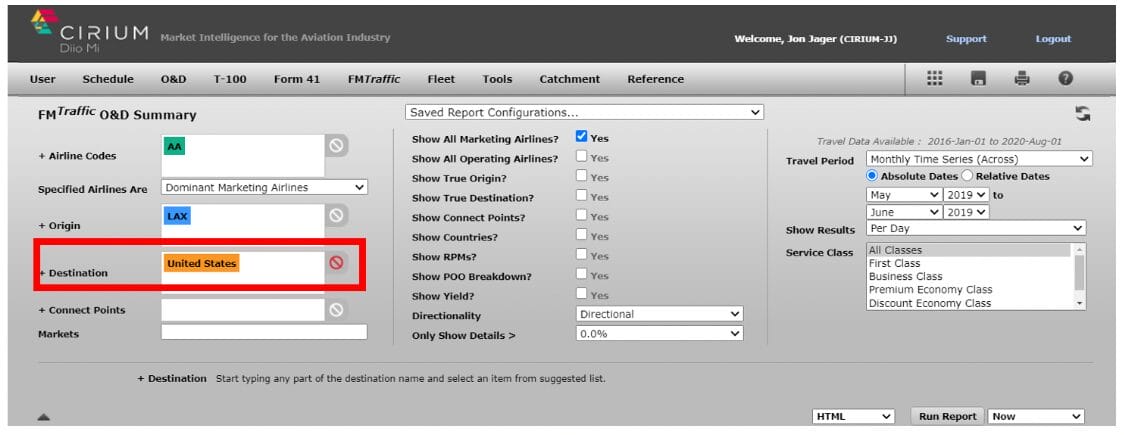Screen dimensions: 1124x435
Task: Clear the Destination United States entry
Action: 337,263
